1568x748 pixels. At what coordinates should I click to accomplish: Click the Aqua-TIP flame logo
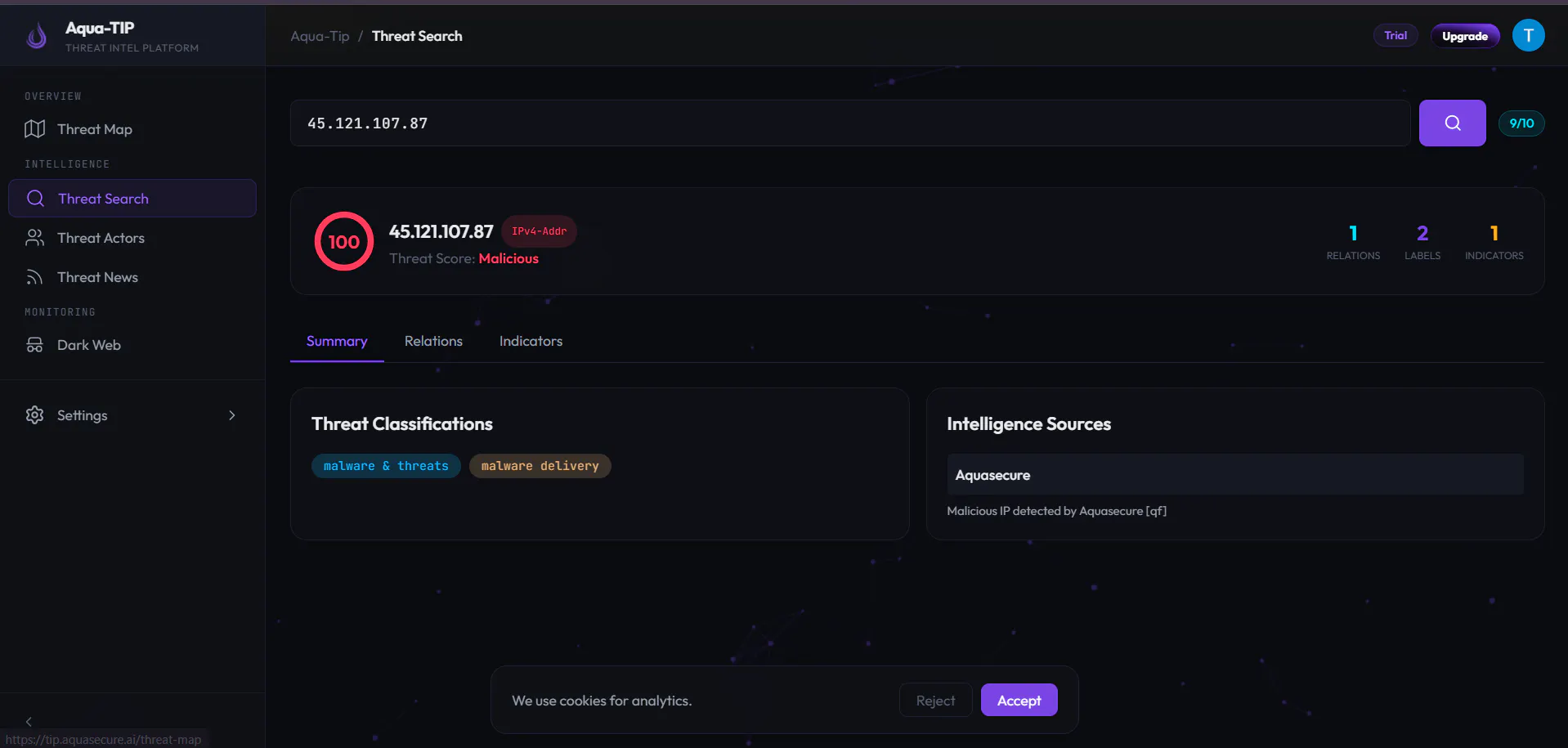click(37, 35)
